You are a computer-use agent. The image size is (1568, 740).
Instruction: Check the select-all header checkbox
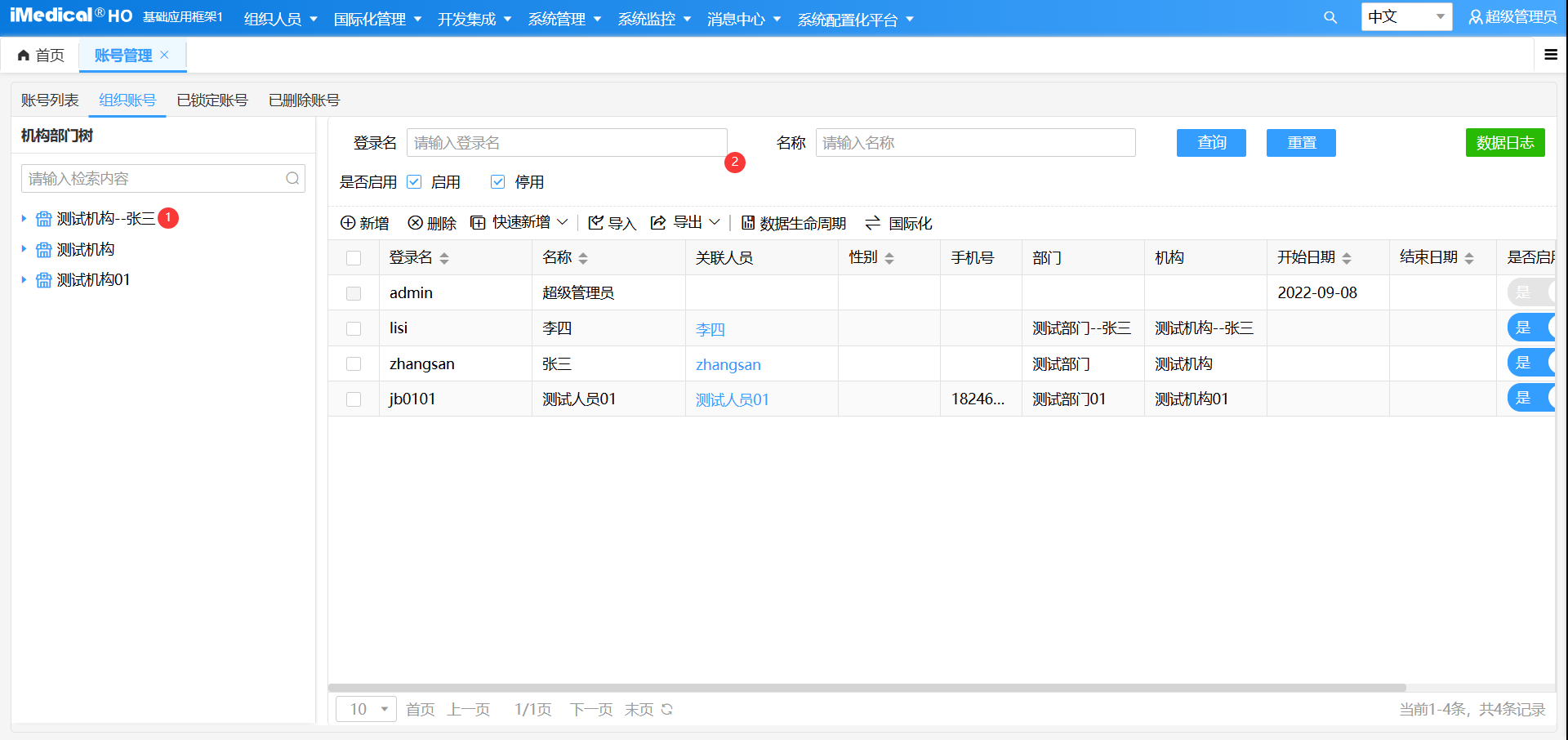click(354, 258)
